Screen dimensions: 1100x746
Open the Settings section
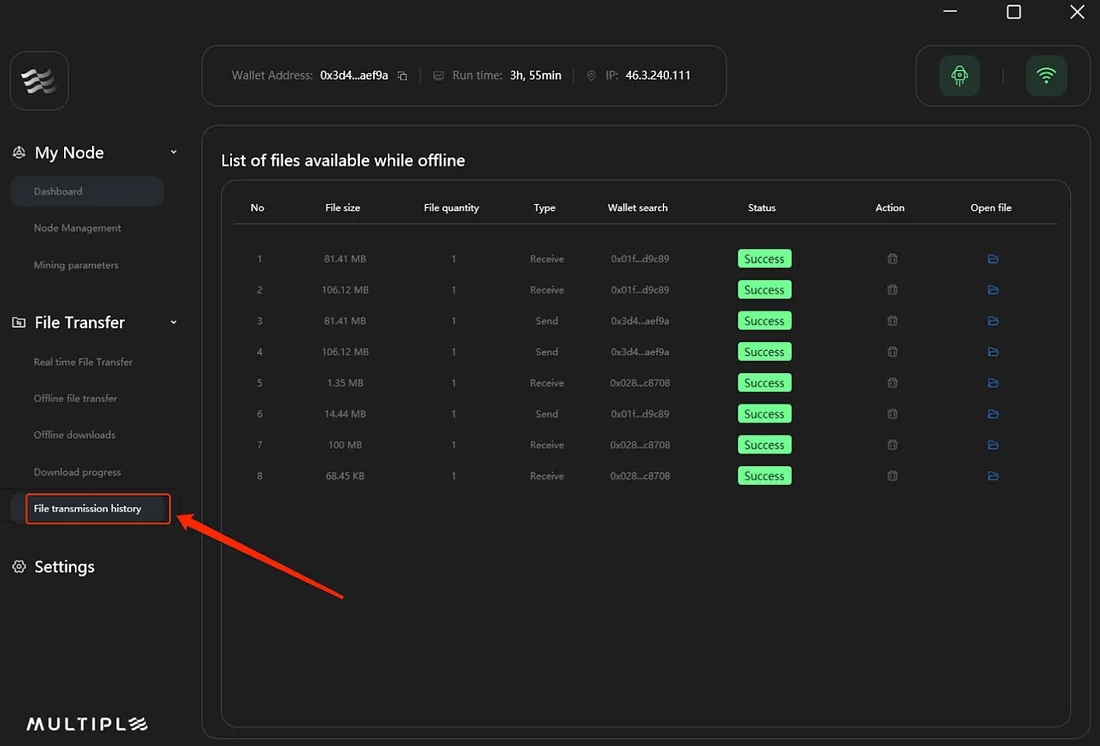(64, 567)
